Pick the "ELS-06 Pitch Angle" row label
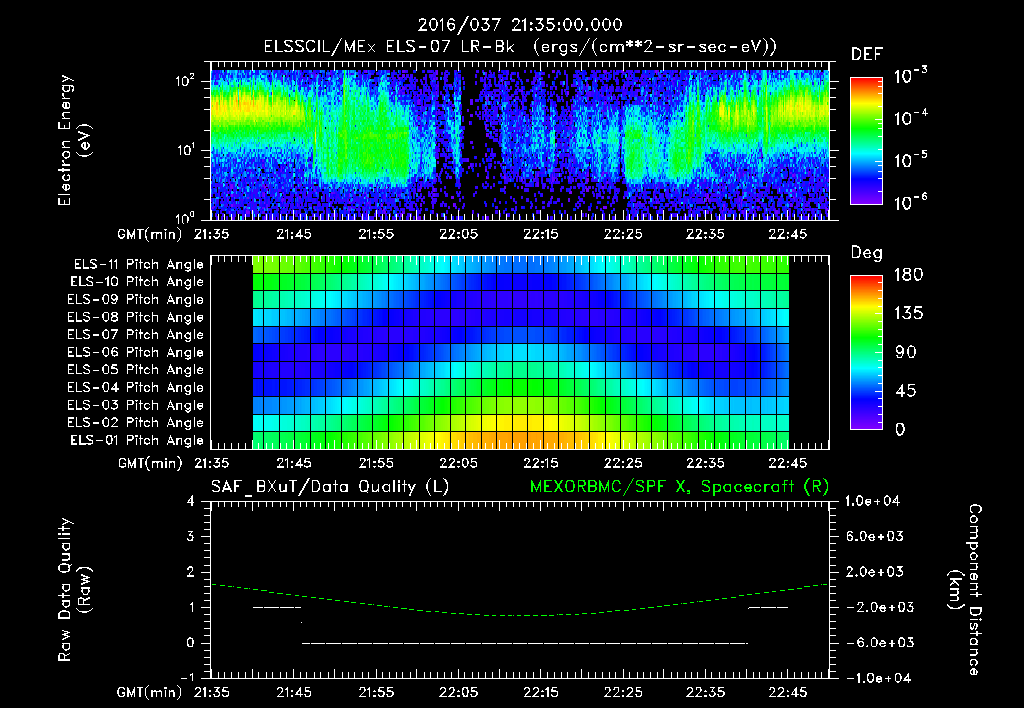 [x=135, y=352]
